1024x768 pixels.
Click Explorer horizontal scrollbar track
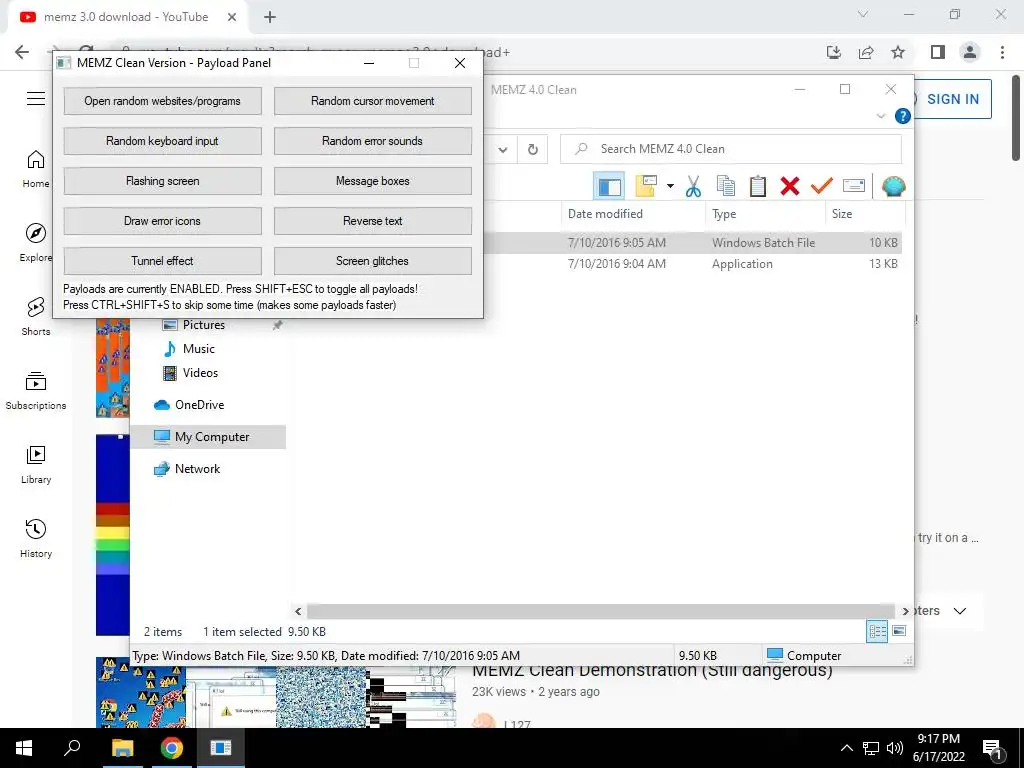coord(600,611)
